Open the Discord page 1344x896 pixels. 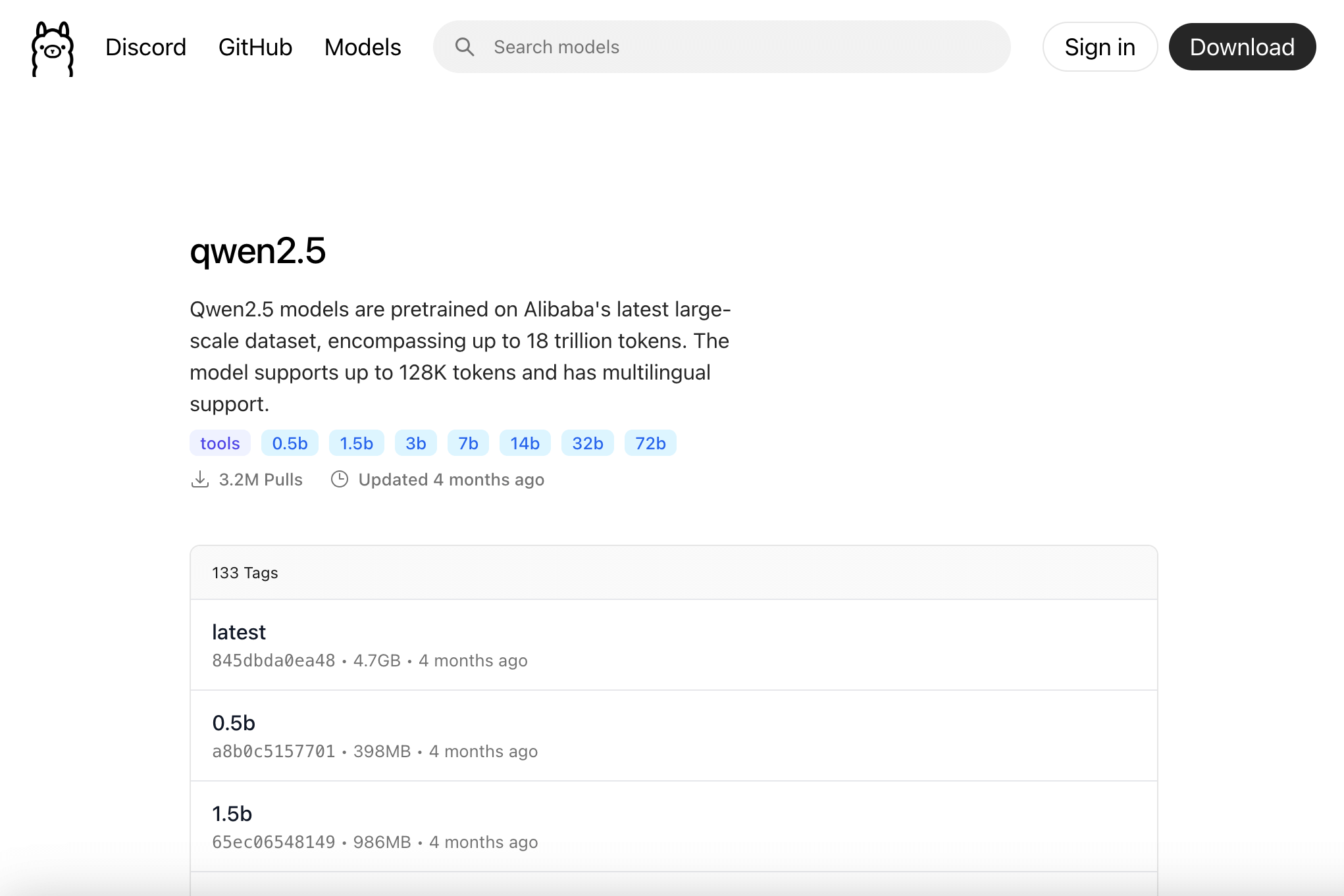pyautogui.click(x=145, y=47)
